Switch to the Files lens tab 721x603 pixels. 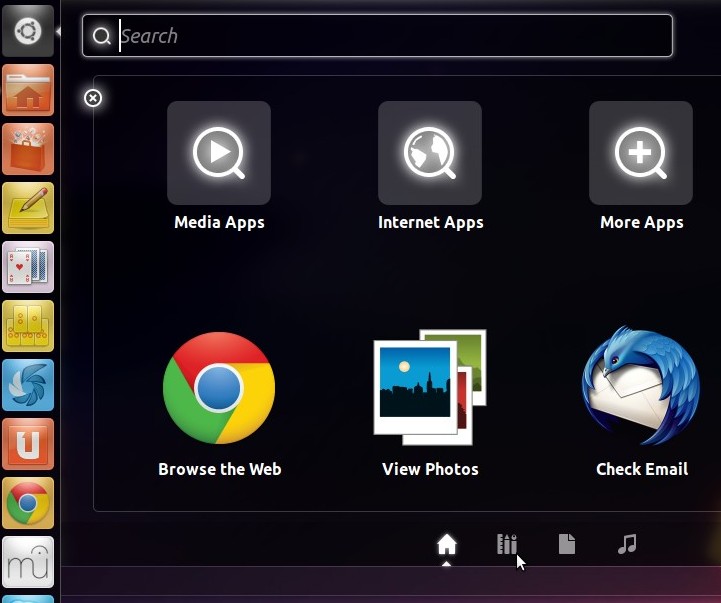coord(567,544)
